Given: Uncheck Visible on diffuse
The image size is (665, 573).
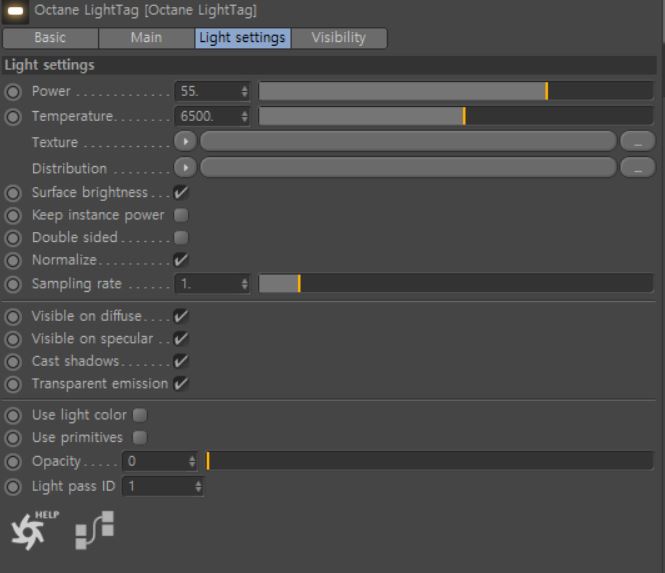Looking at the screenshot, I should click(x=181, y=316).
